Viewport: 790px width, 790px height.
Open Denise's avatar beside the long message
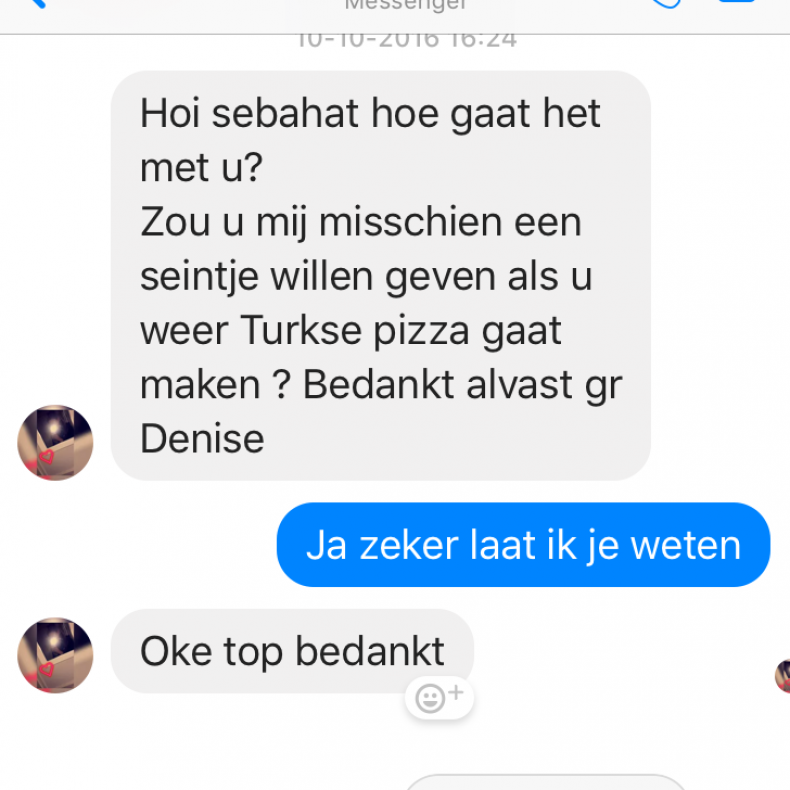click(55, 442)
